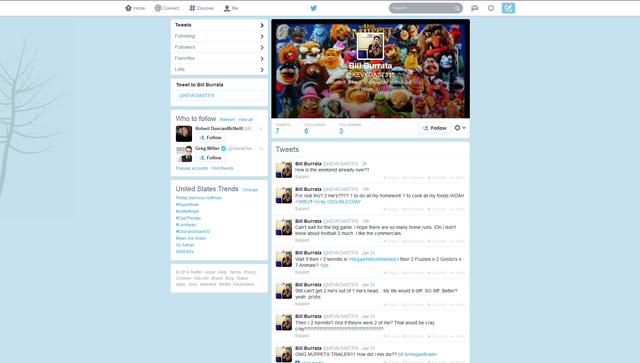Reply to weekend already over tweet
Viewport: 640px width, 363px height.
point(391,178)
